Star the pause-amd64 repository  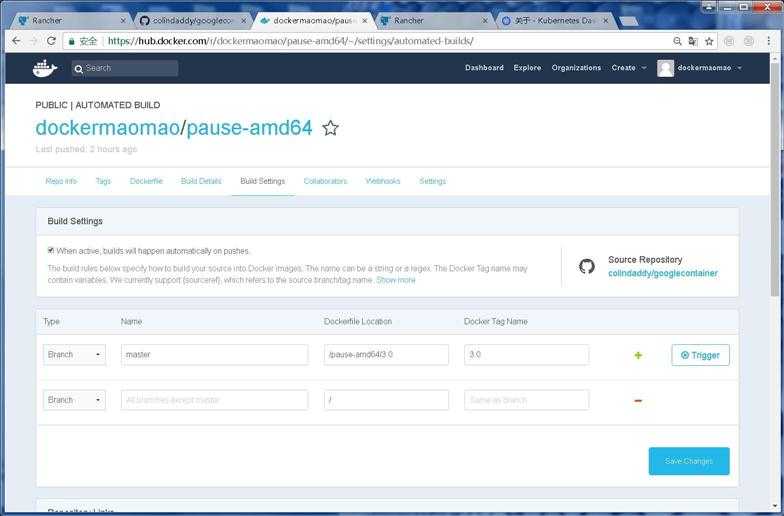[x=330, y=128]
